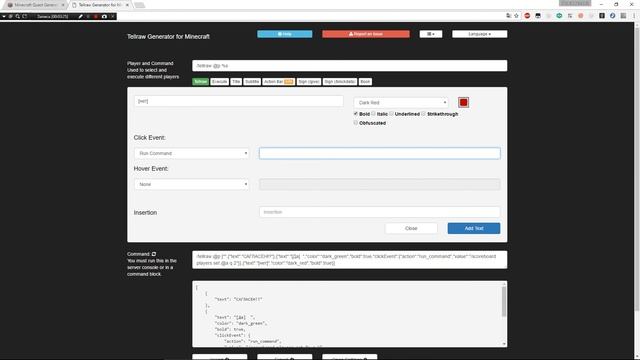This screenshot has height=360, width=640.
Task: Click the red Report an Issue button
Action: [x=366, y=34]
